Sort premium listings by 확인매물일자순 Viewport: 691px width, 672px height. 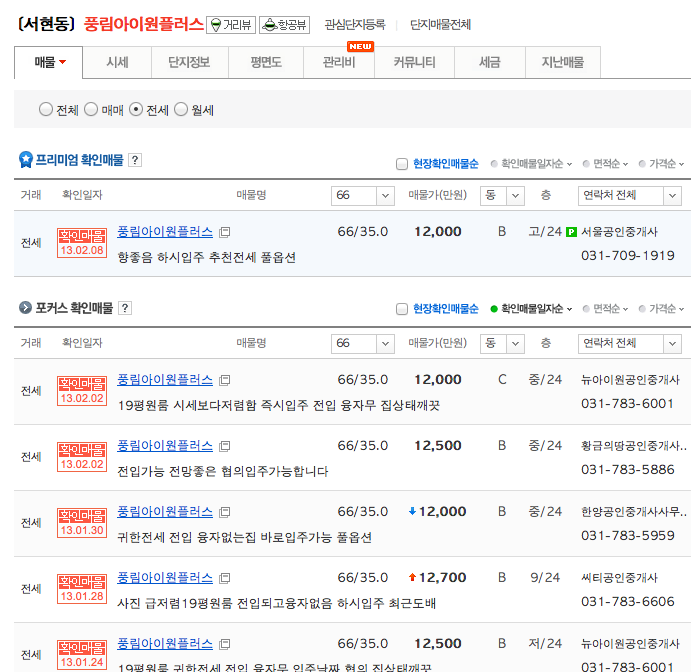click(531, 164)
